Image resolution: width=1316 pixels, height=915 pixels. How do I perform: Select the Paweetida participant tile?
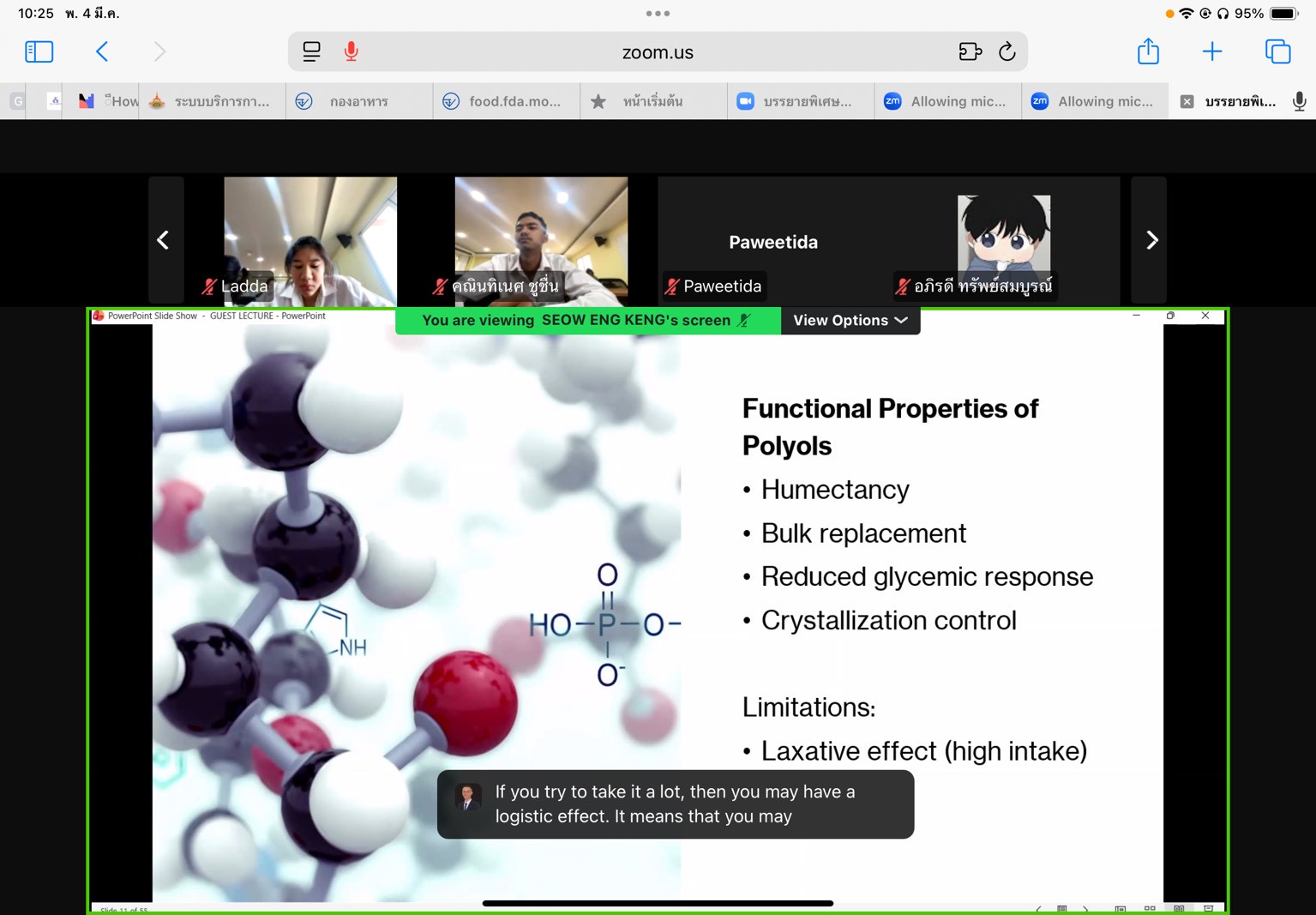pyautogui.click(x=772, y=242)
